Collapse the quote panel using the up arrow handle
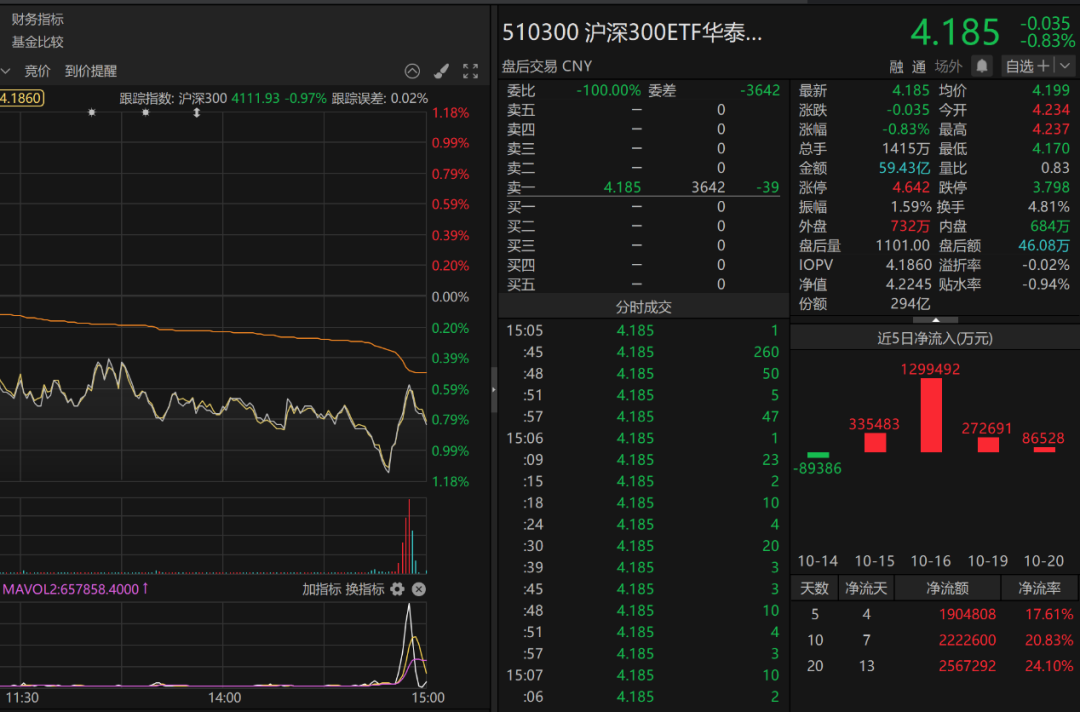The height and width of the screenshot is (712, 1080). tap(935, 320)
